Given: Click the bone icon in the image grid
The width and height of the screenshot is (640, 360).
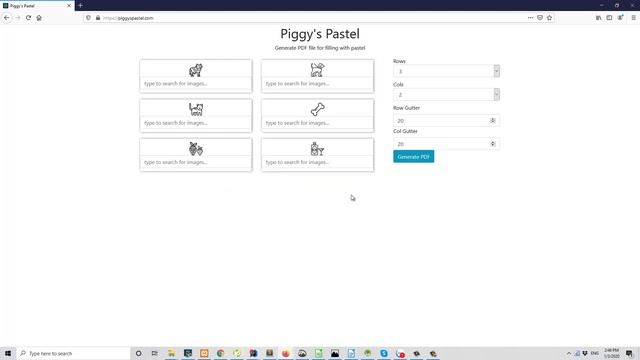Looking at the screenshot, I should [317, 109].
